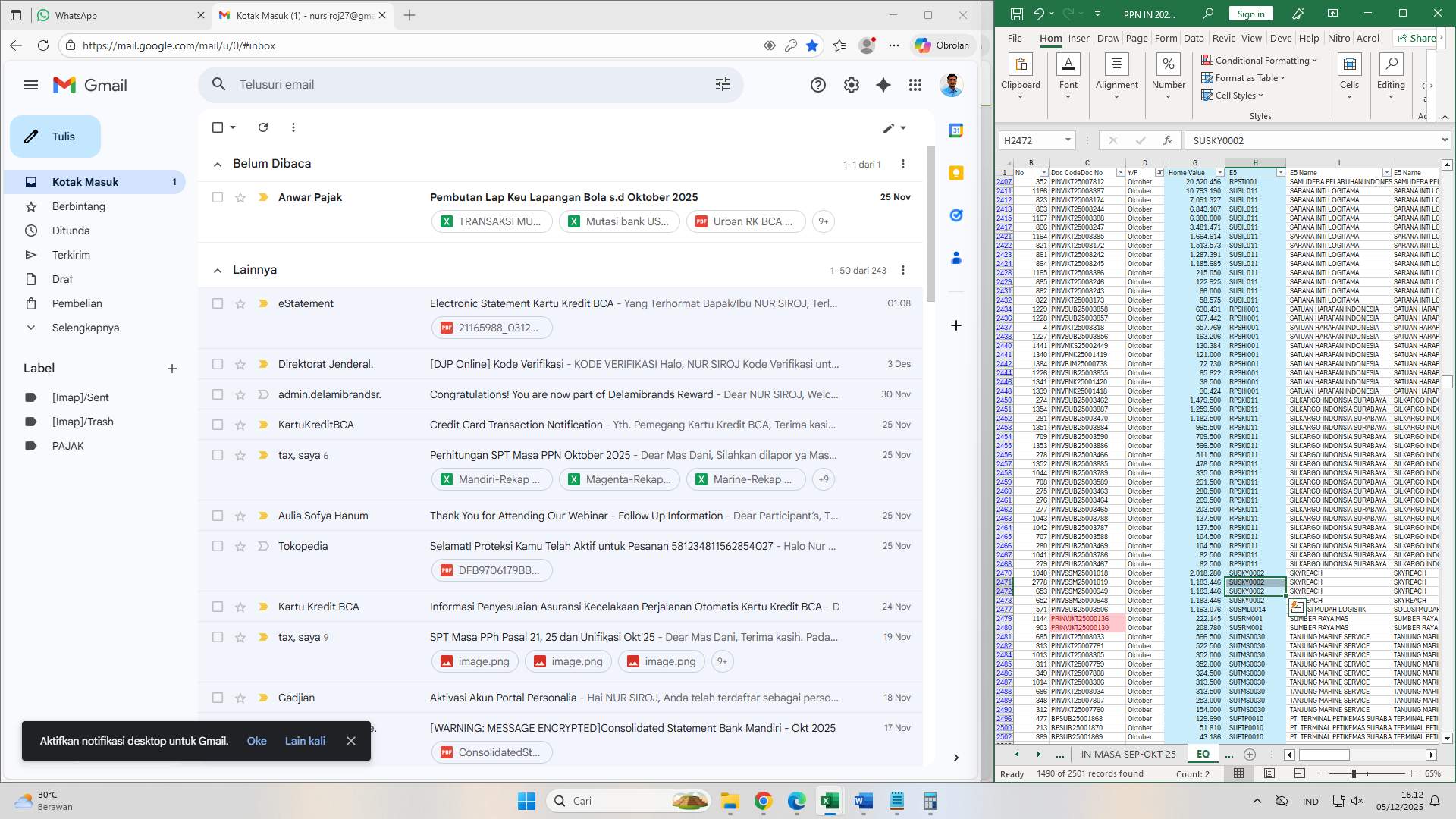Click the Insert Function (fx) icon
The image size is (1456, 819).
pos(1167,140)
